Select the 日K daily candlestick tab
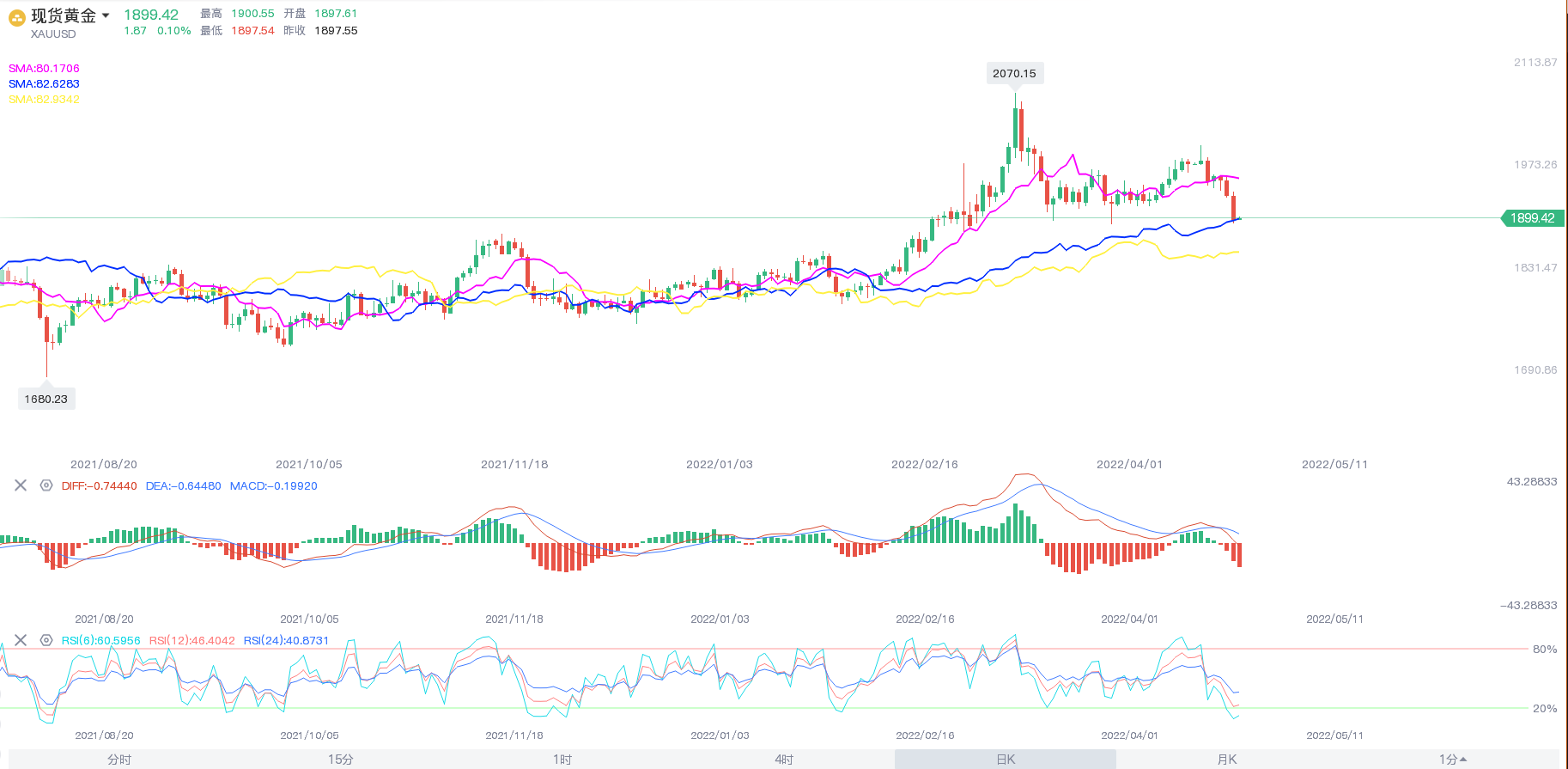The width and height of the screenshot is (1568, 769). click(1006, 760)
